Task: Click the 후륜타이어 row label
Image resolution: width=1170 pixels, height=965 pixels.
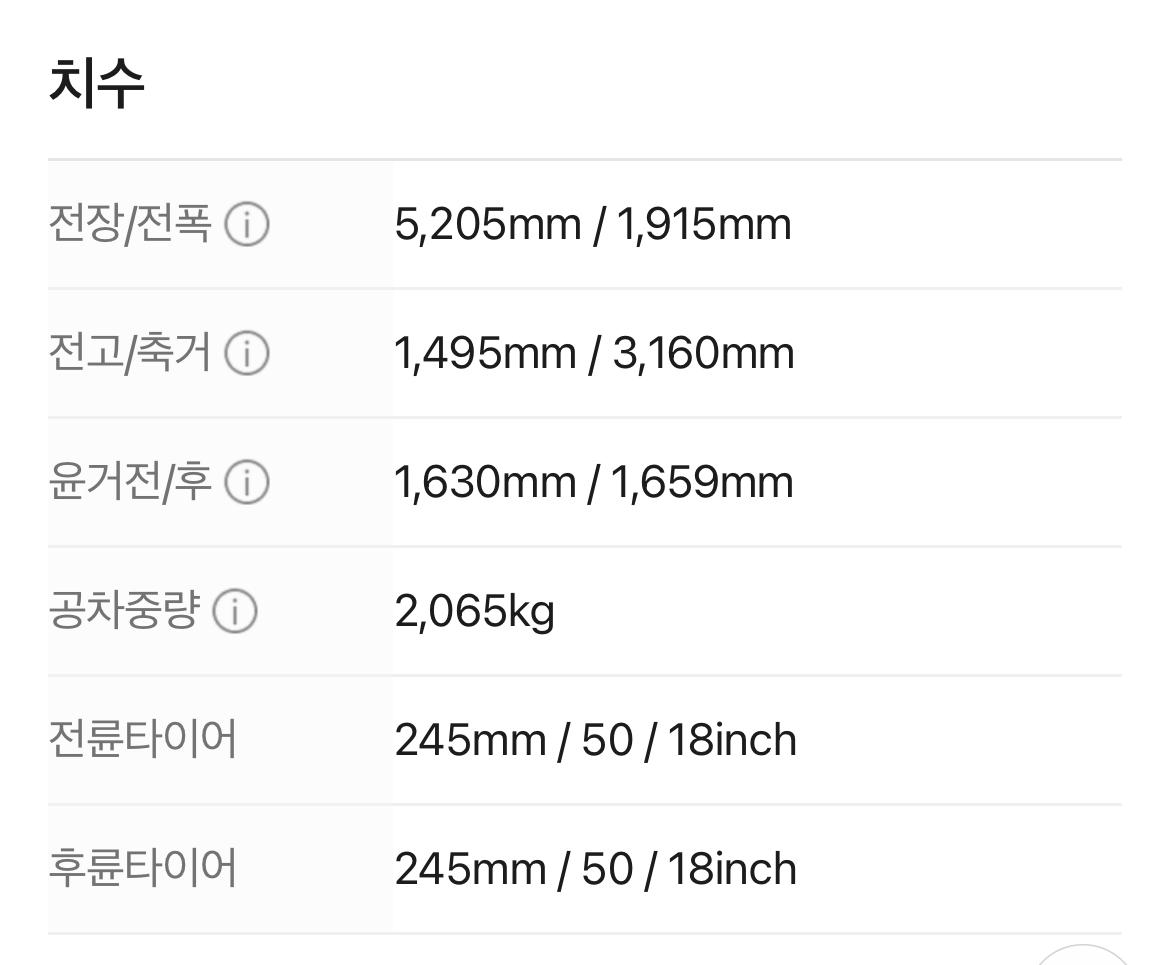Action: coord(142,869)
